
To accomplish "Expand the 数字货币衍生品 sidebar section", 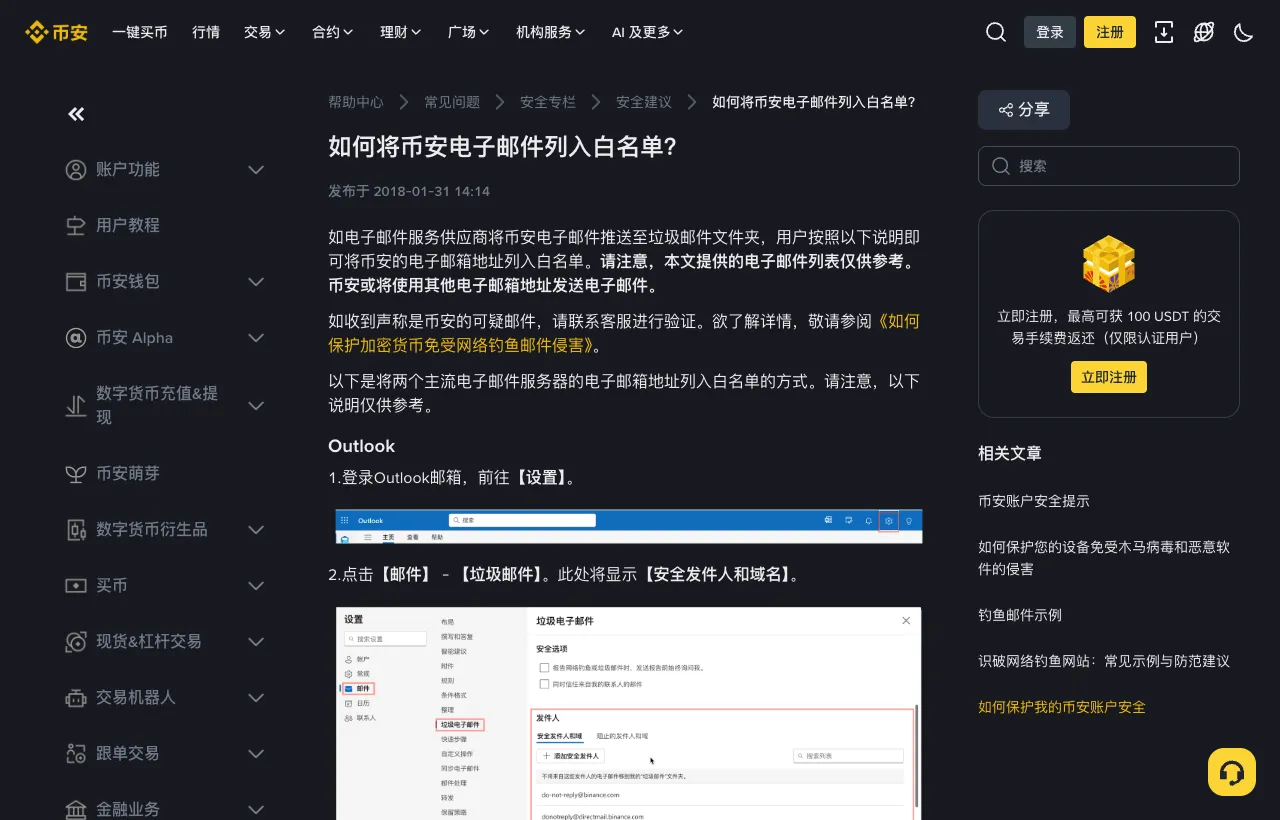I will (256, 530).
